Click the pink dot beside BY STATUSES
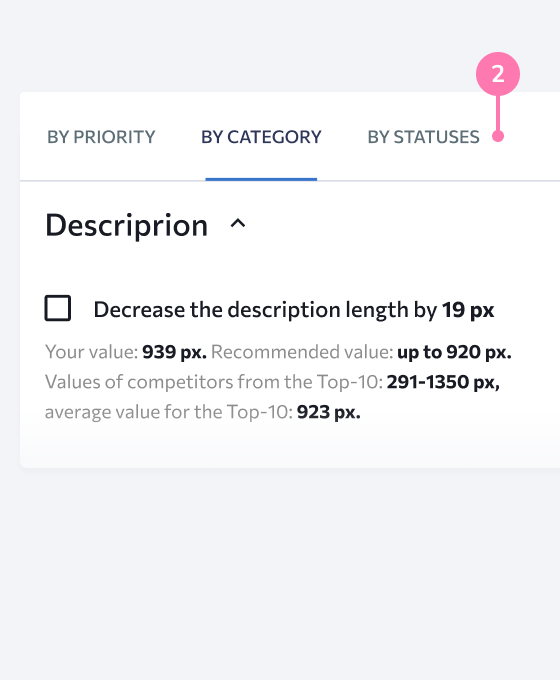 [x=498, y=136]
